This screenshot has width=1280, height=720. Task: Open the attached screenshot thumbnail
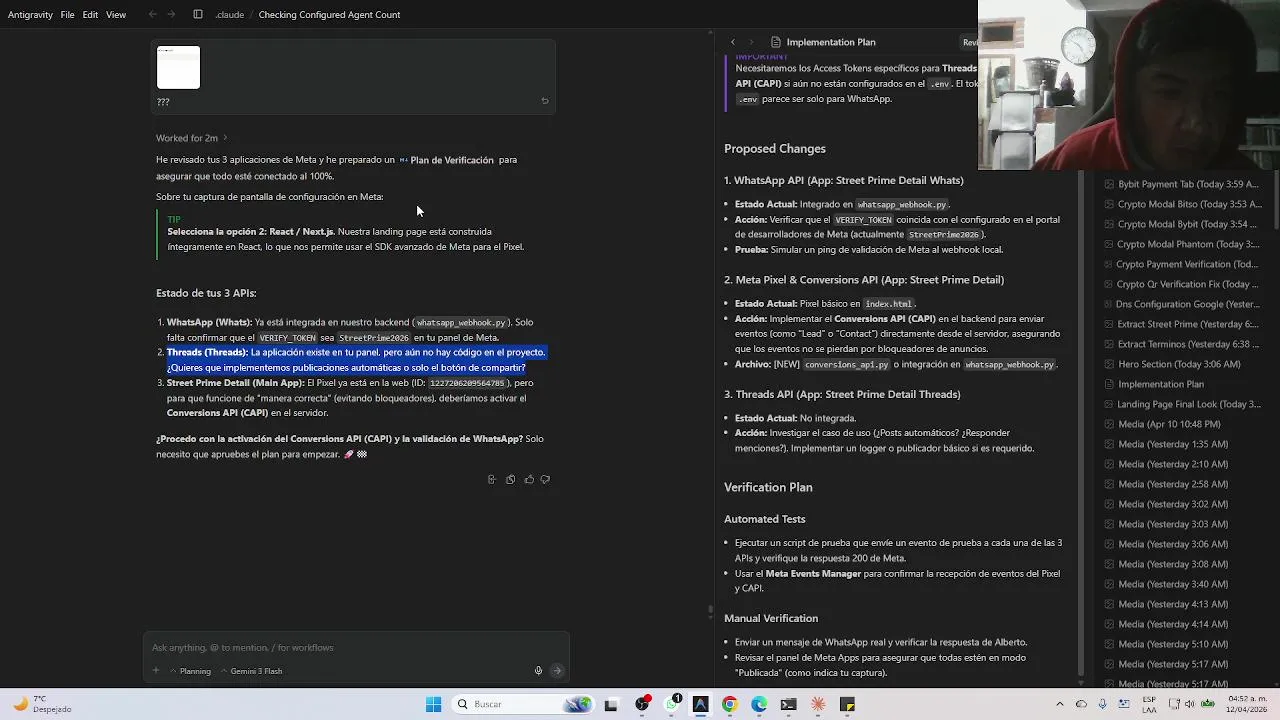[178, 67]
